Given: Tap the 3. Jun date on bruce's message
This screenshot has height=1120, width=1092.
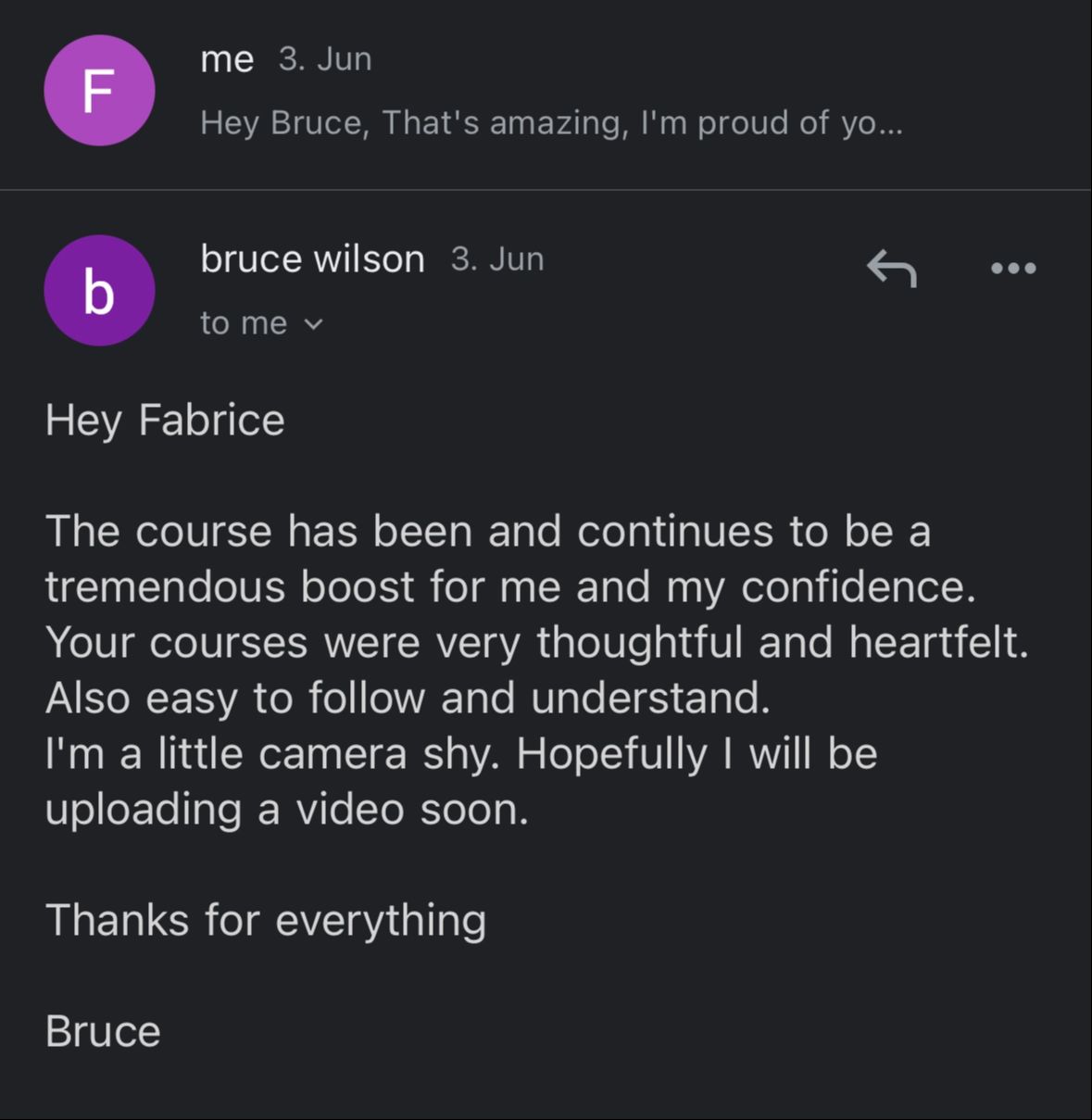Looking at the screenshot, I should click(x=497, y=259).
